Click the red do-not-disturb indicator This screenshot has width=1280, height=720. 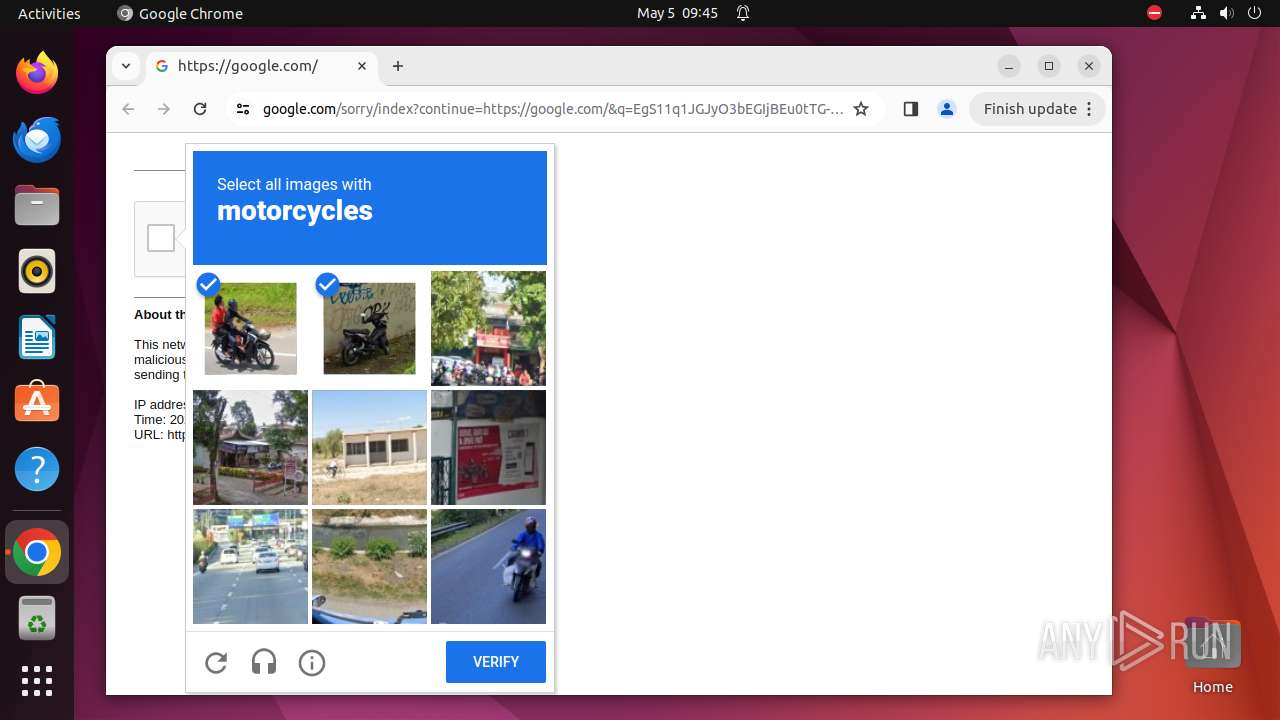click(x=1154, y=13)
